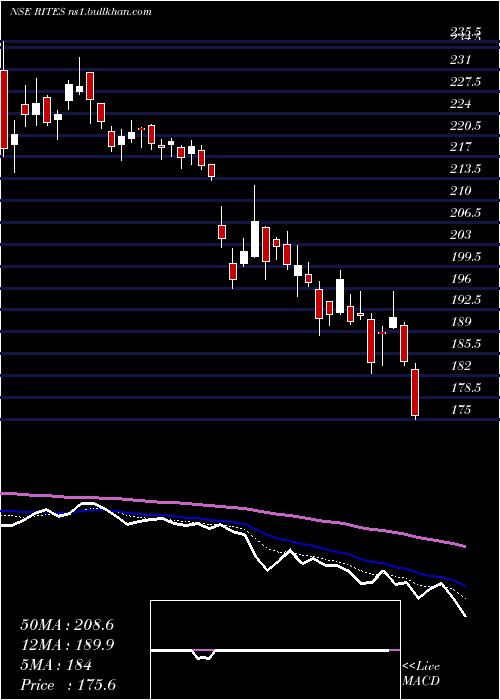500x700 pixels.
Task: Click the 5MA : 184 reading
Action: [x=56, y=665]
